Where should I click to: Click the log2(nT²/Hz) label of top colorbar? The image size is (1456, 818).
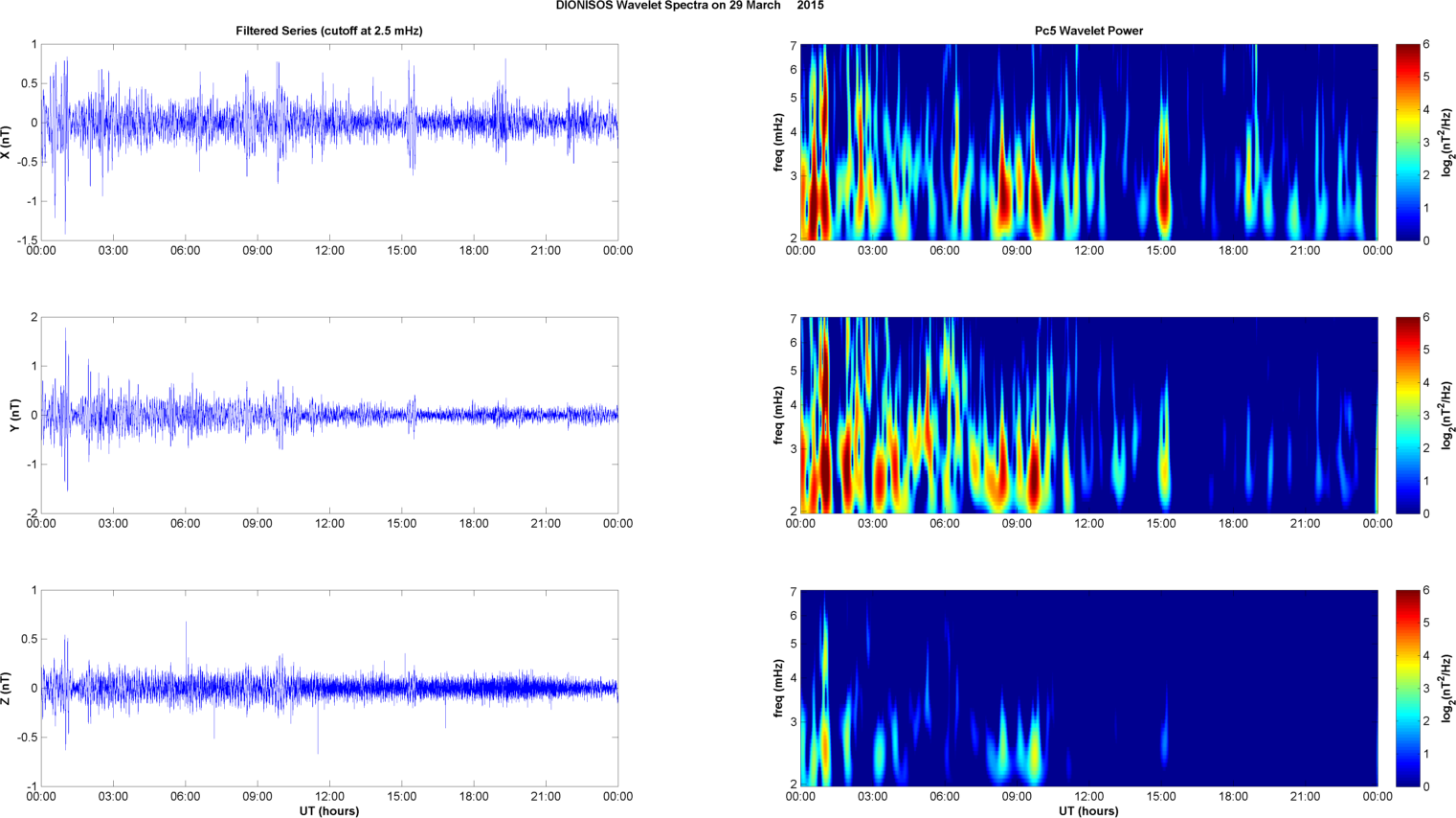[x=1448, y=142]
